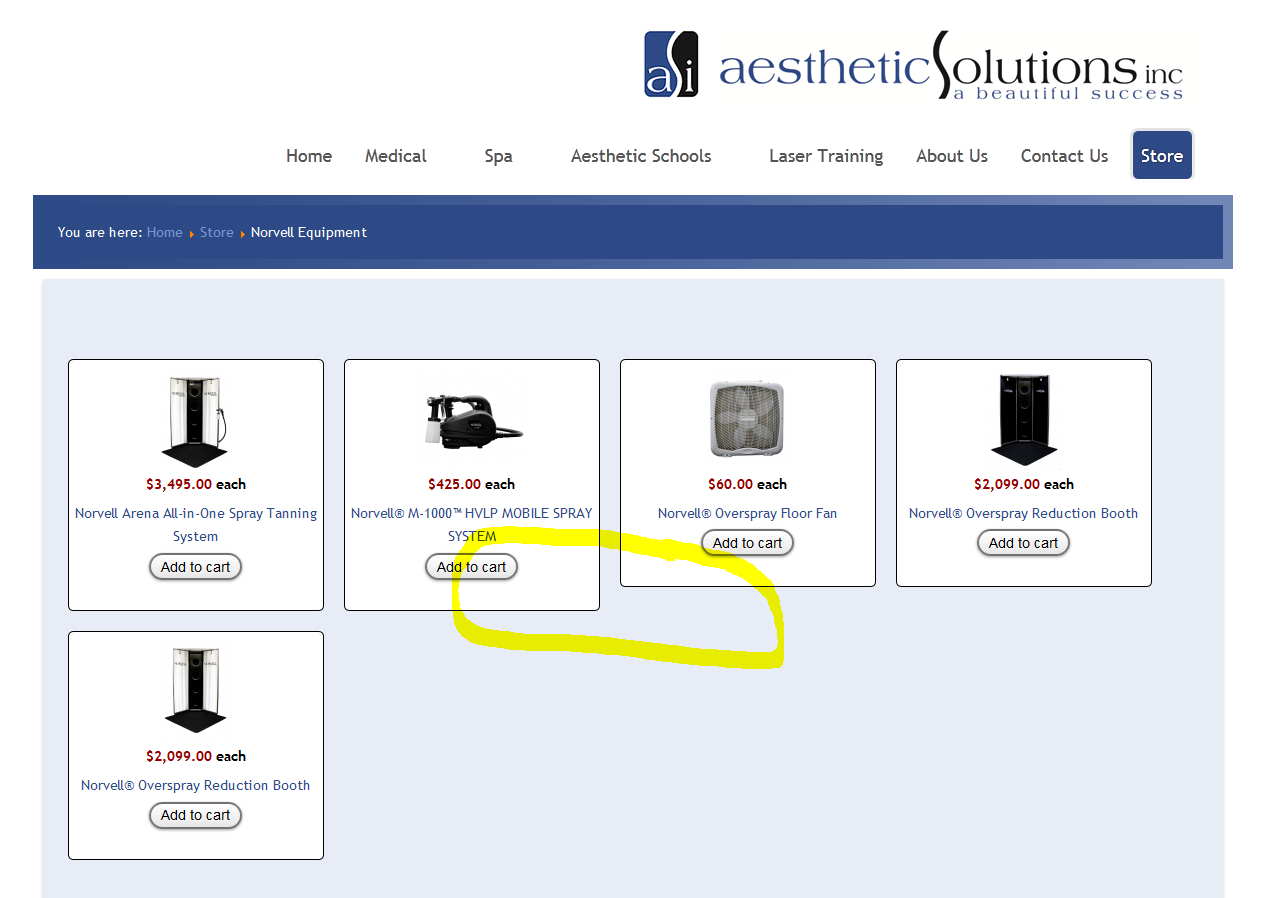
Task: Follow the Home link in the breadcrumb
Action: click(x=164, y=232)
